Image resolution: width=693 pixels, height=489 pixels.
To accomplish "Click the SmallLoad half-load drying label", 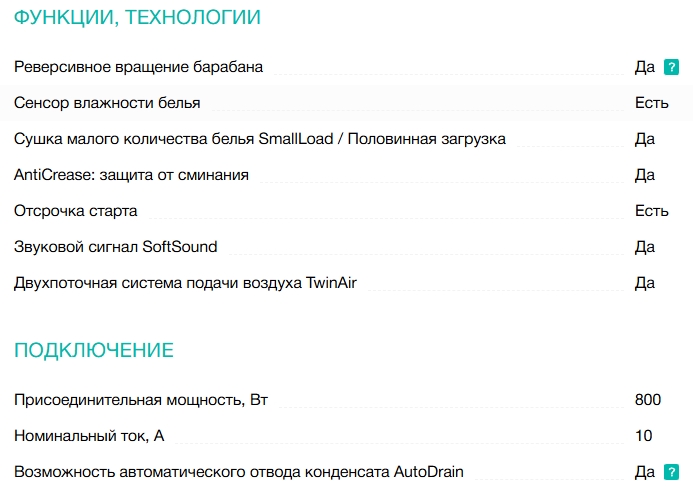I will click(260, 139).
